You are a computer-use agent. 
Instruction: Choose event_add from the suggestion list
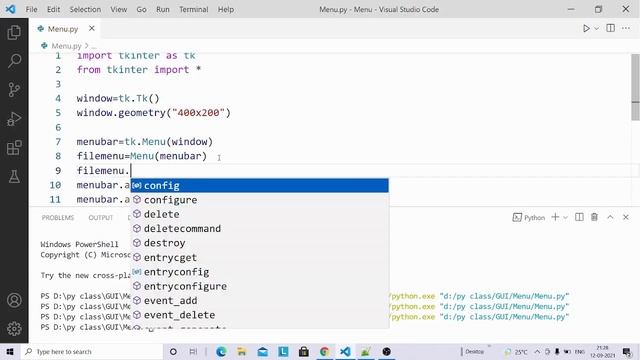[260, 300]
